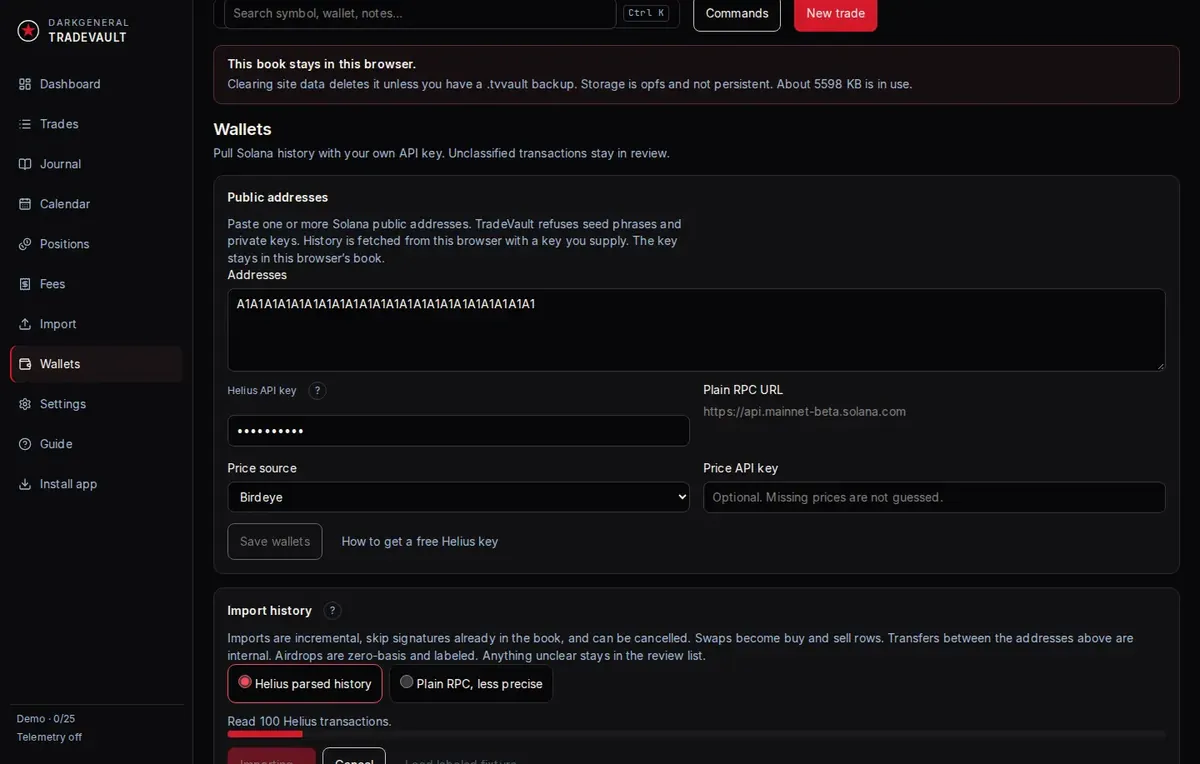
Task: Open How to get a free Helius key link
Action: [419, 542]
